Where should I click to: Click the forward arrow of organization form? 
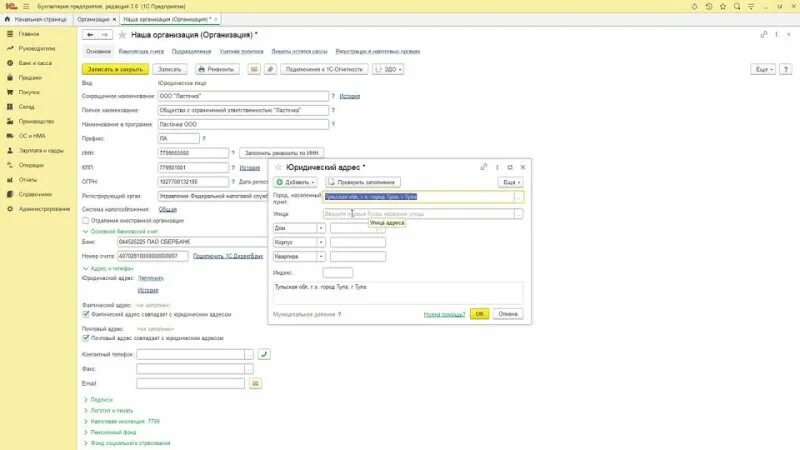click(105, 35)
